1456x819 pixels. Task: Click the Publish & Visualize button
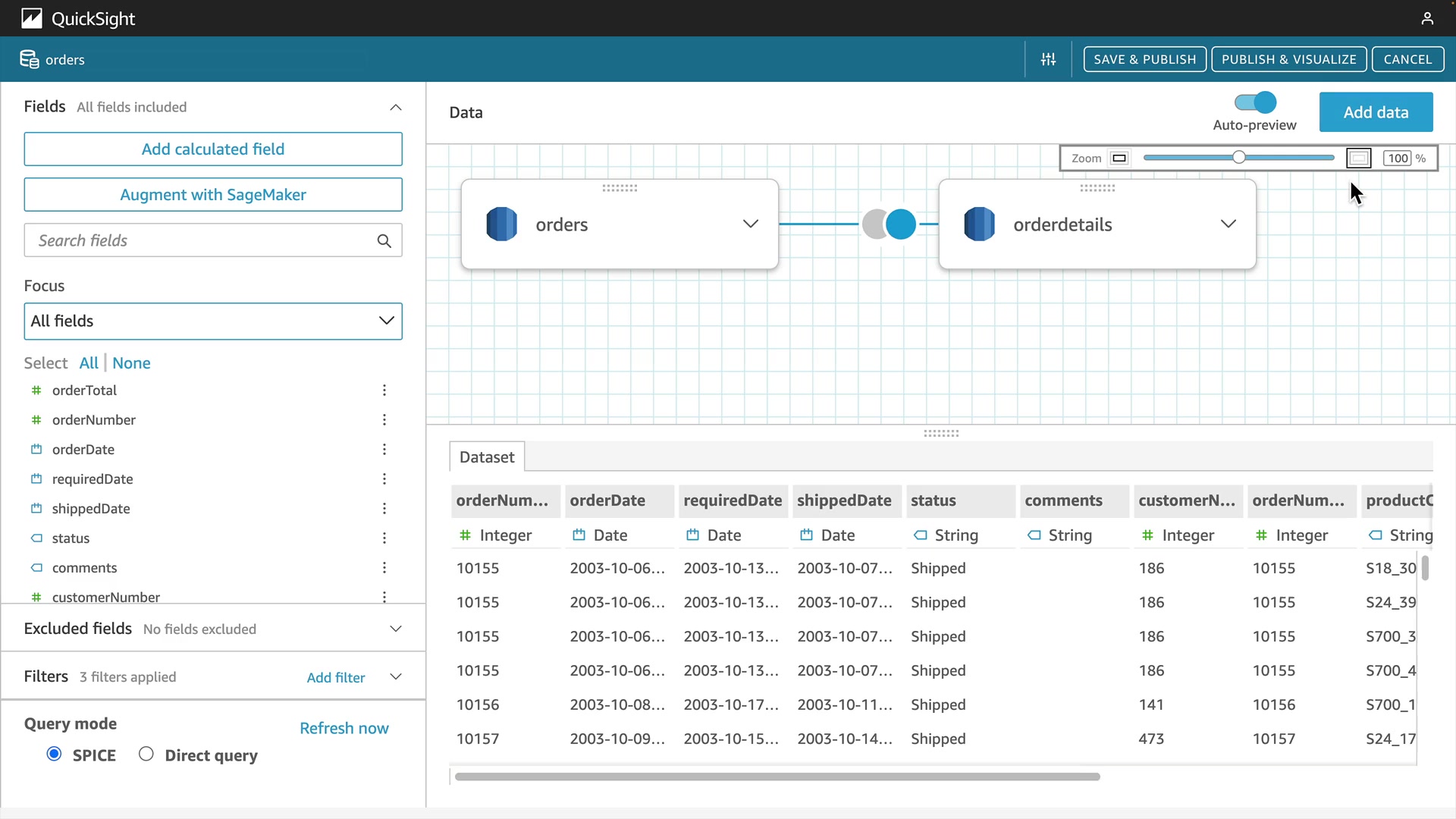click(x=1288, y=59)
